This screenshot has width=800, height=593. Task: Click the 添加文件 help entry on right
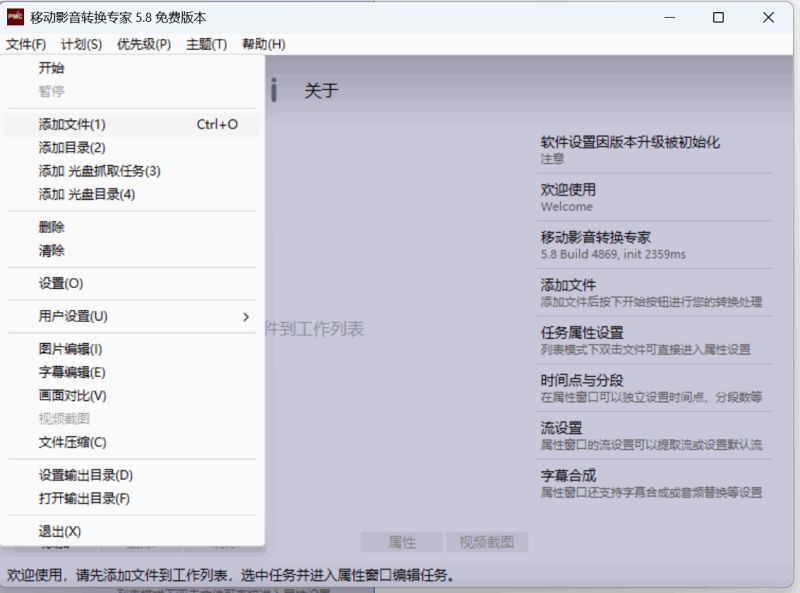[654, 293]
